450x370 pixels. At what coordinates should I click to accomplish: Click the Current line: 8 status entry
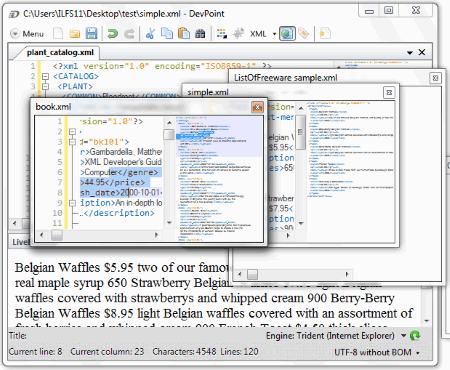pos(35,352)
